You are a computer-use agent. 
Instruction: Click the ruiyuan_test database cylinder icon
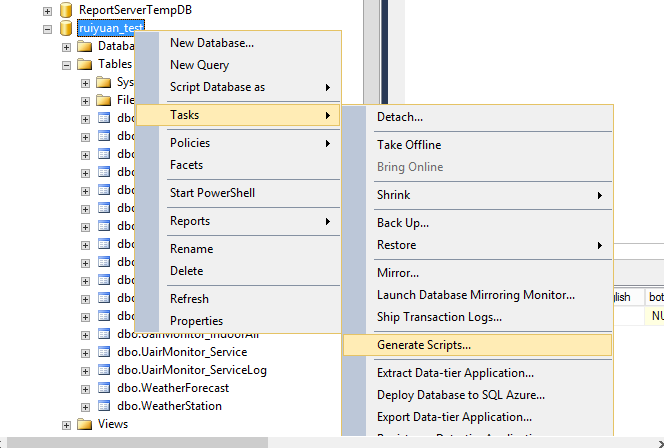pos(66,28)
